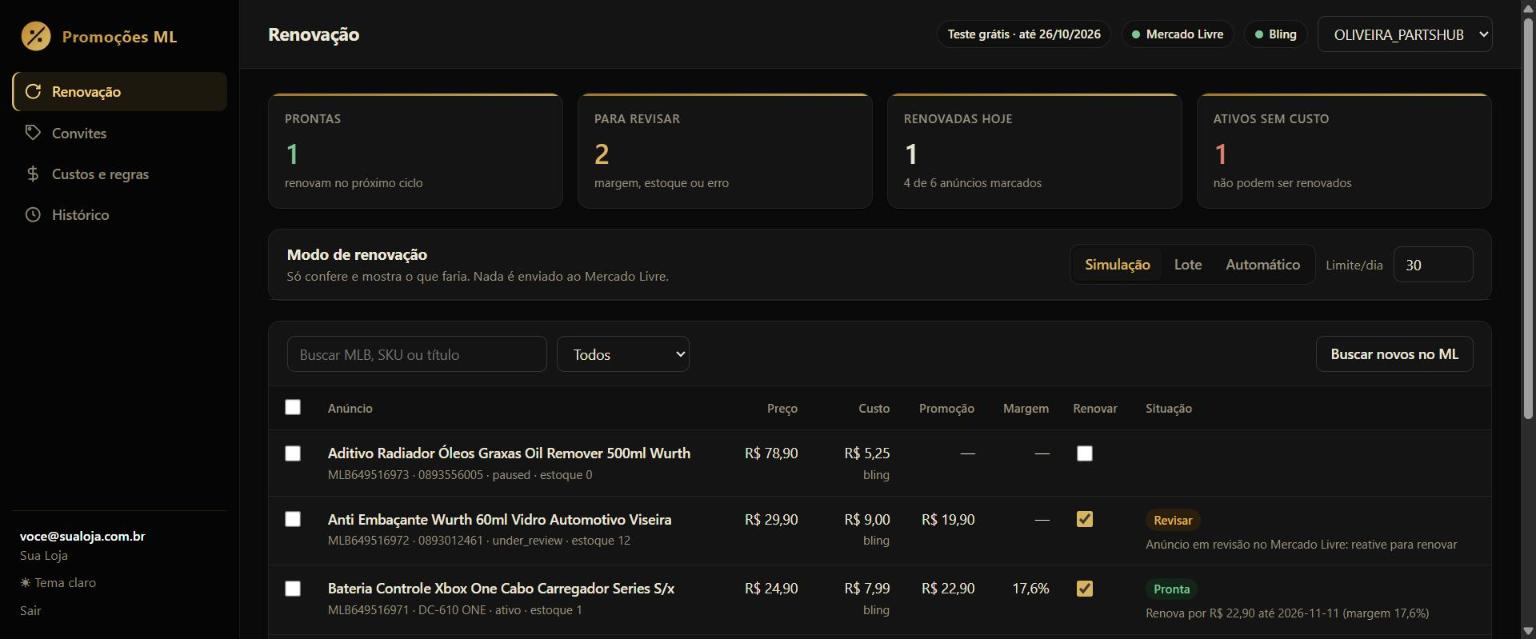This screenshot has width=1536, height=639.
Task: Select the Bateria Controle Xbox row checkbox
Action: [293, 588]
